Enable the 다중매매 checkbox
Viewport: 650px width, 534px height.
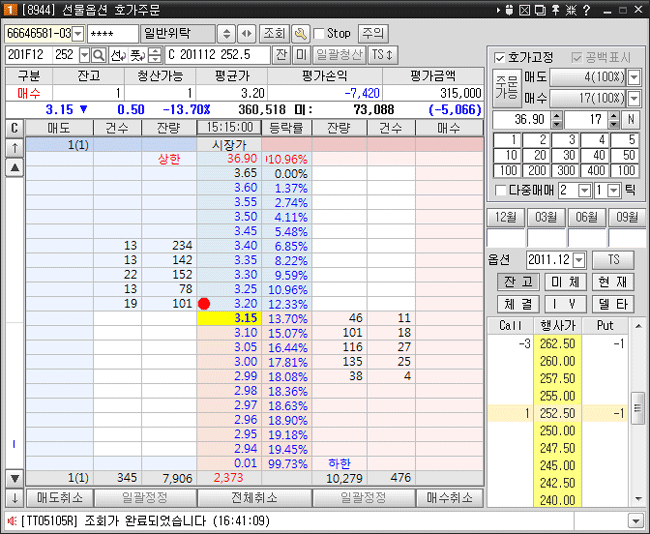point(501,190)
